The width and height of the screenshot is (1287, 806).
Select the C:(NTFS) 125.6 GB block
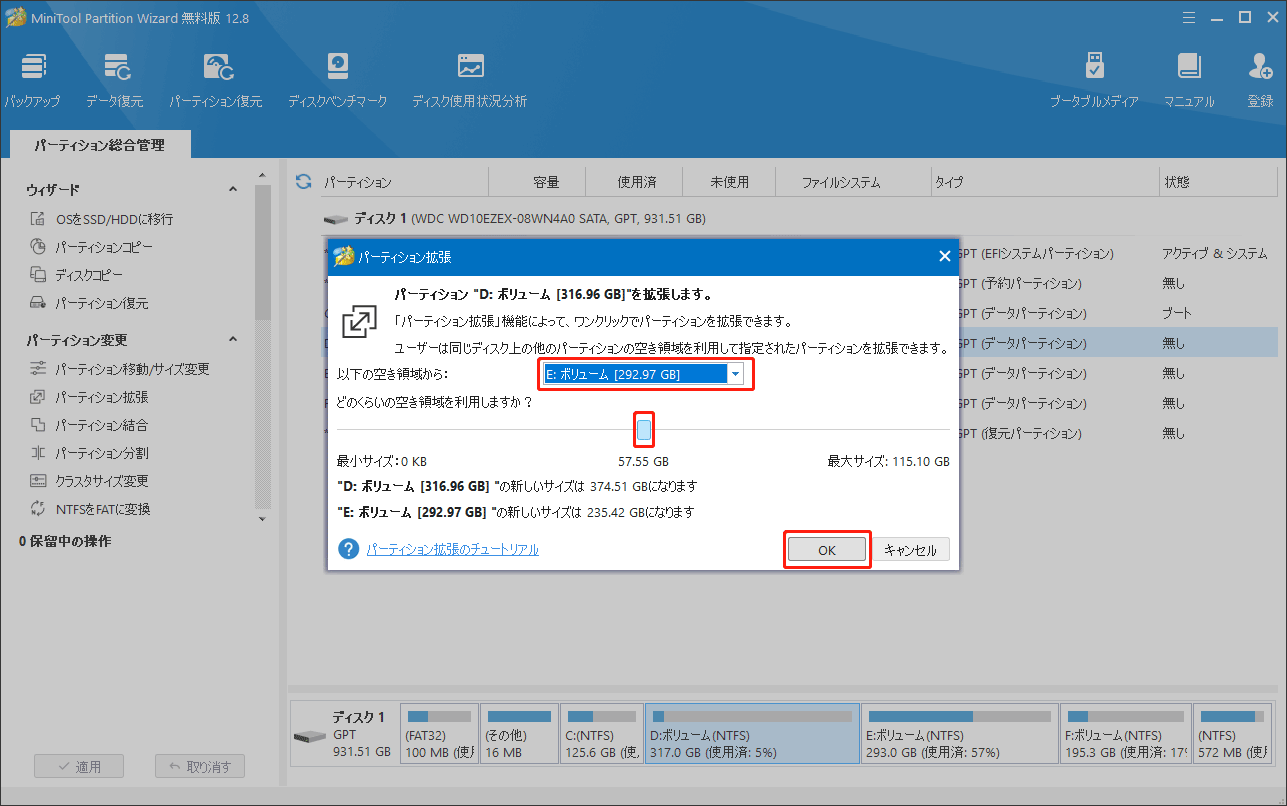coord(601,734)
